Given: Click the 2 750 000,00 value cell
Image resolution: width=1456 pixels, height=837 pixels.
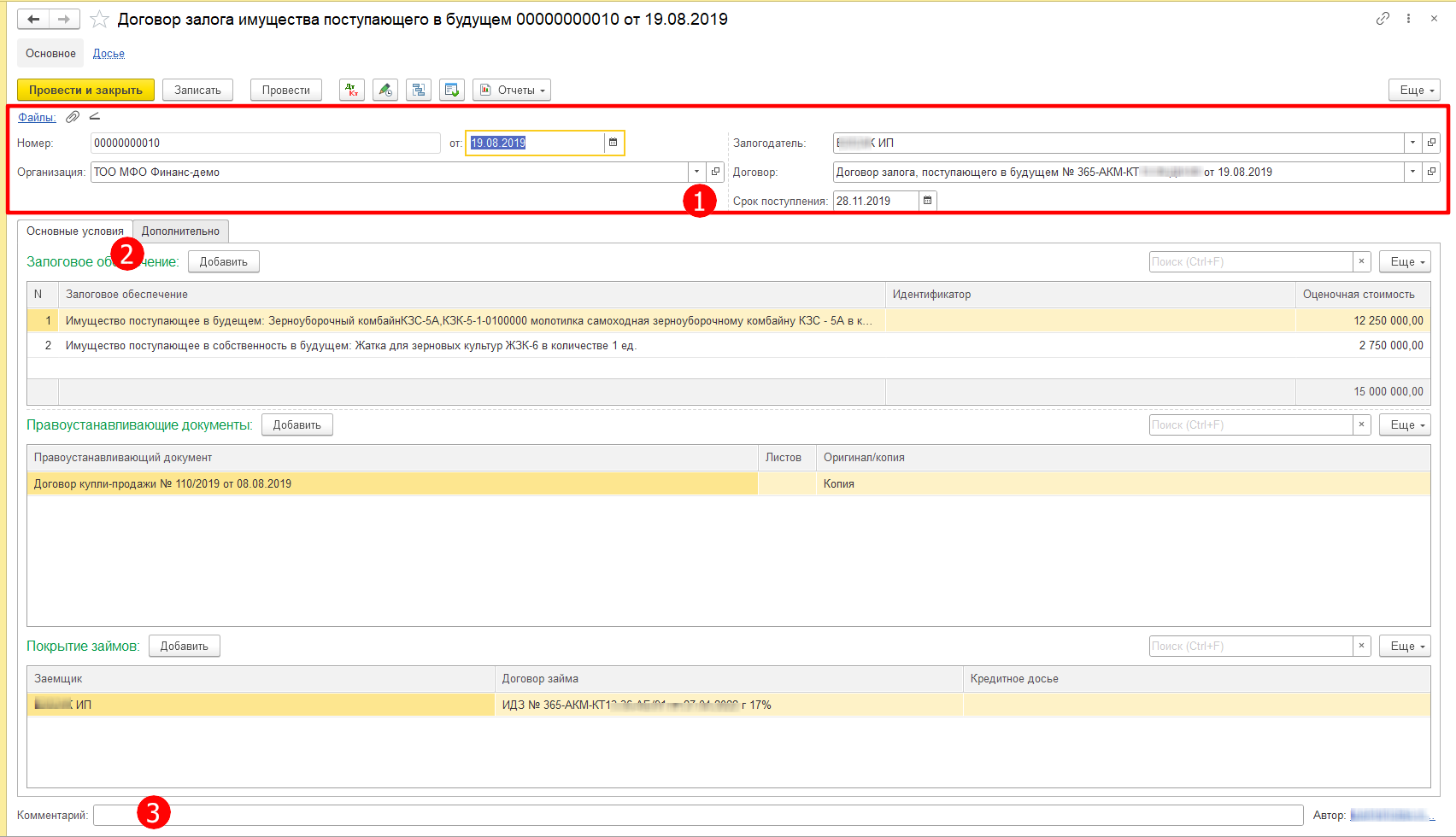Looking at the screenshot, I should (x=1363, y=345).
